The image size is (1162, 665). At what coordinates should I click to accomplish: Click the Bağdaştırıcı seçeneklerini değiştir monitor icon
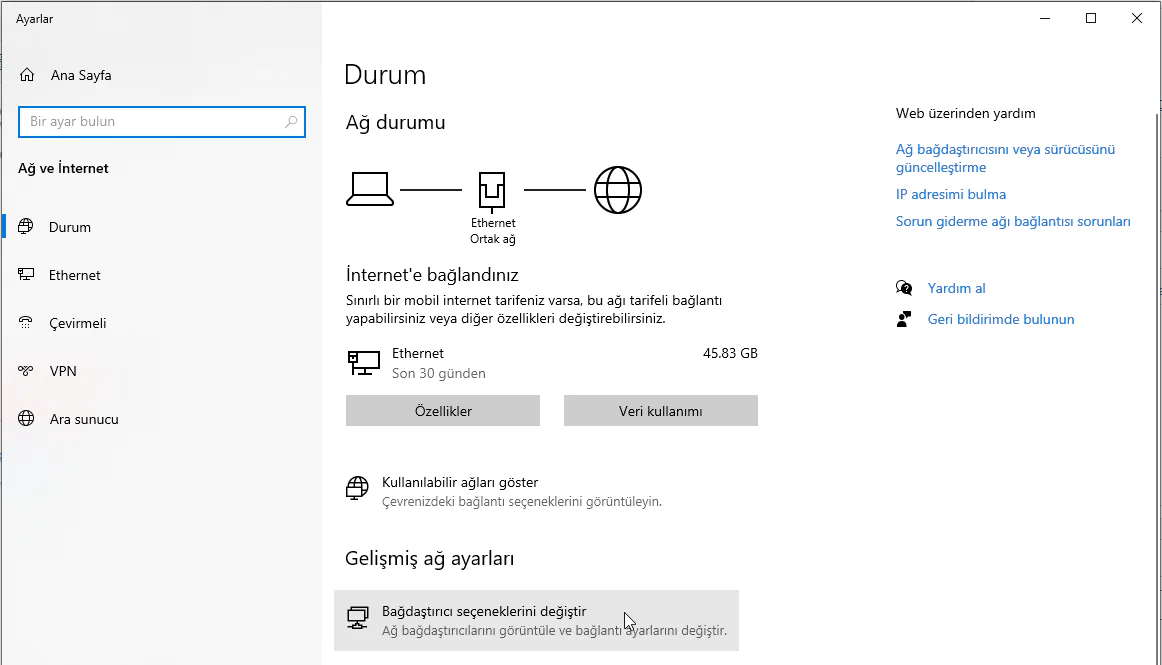point(357,618)
